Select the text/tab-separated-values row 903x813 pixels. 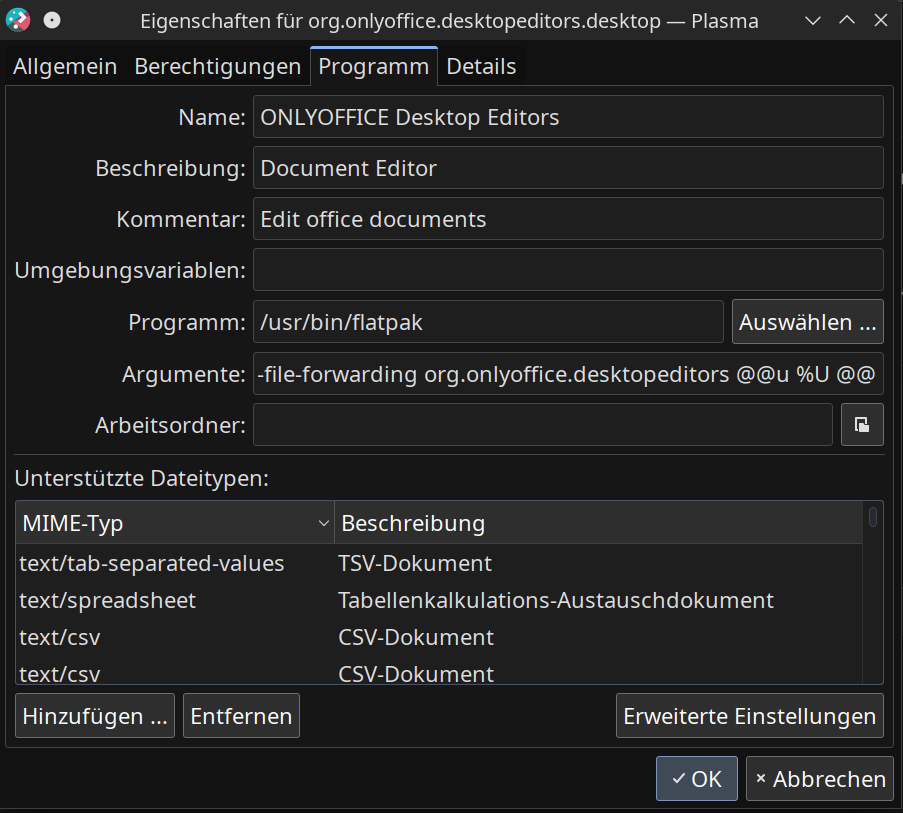152,564
